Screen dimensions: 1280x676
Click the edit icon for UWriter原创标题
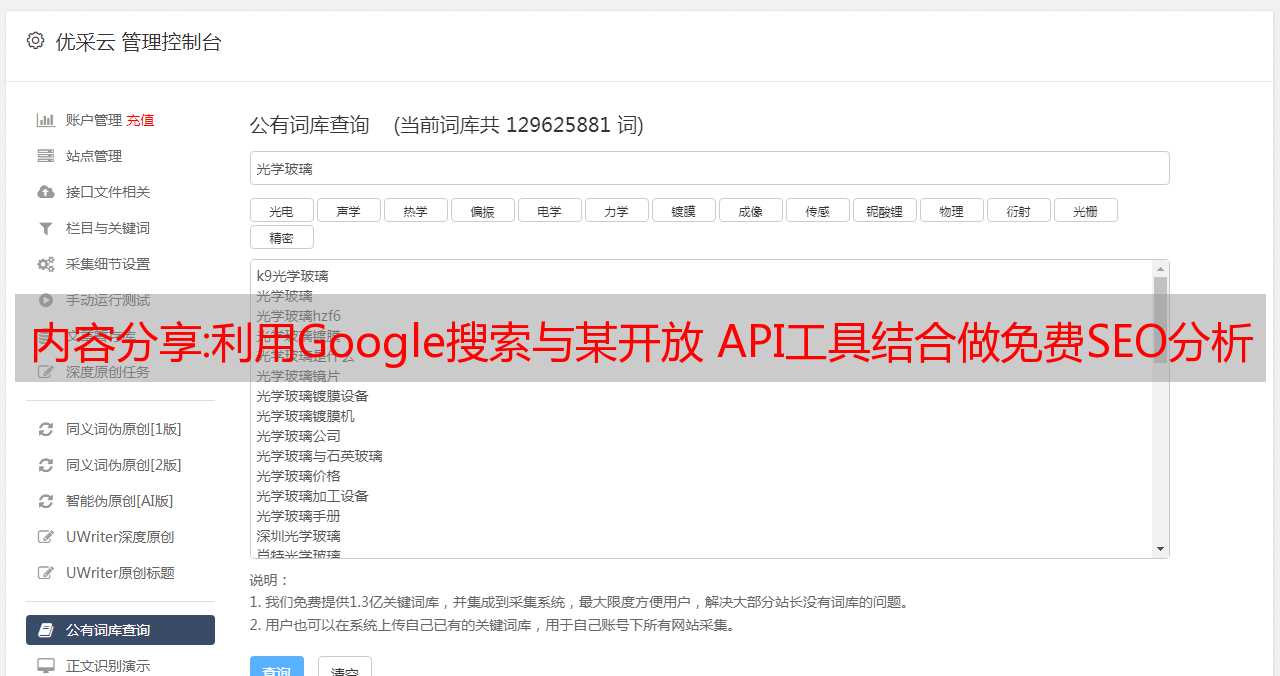tap(46, 573)
